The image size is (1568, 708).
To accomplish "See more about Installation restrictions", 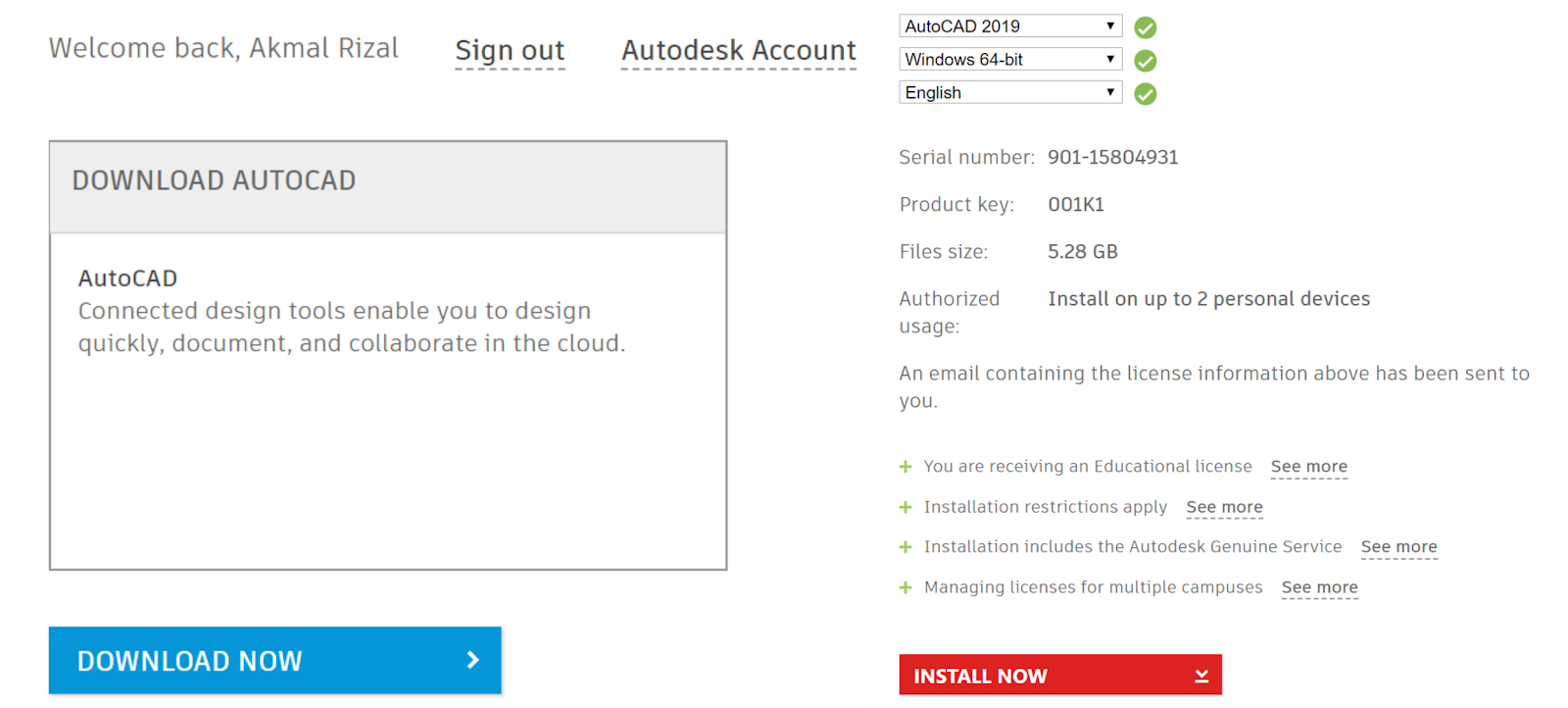I will (1224, 507).
